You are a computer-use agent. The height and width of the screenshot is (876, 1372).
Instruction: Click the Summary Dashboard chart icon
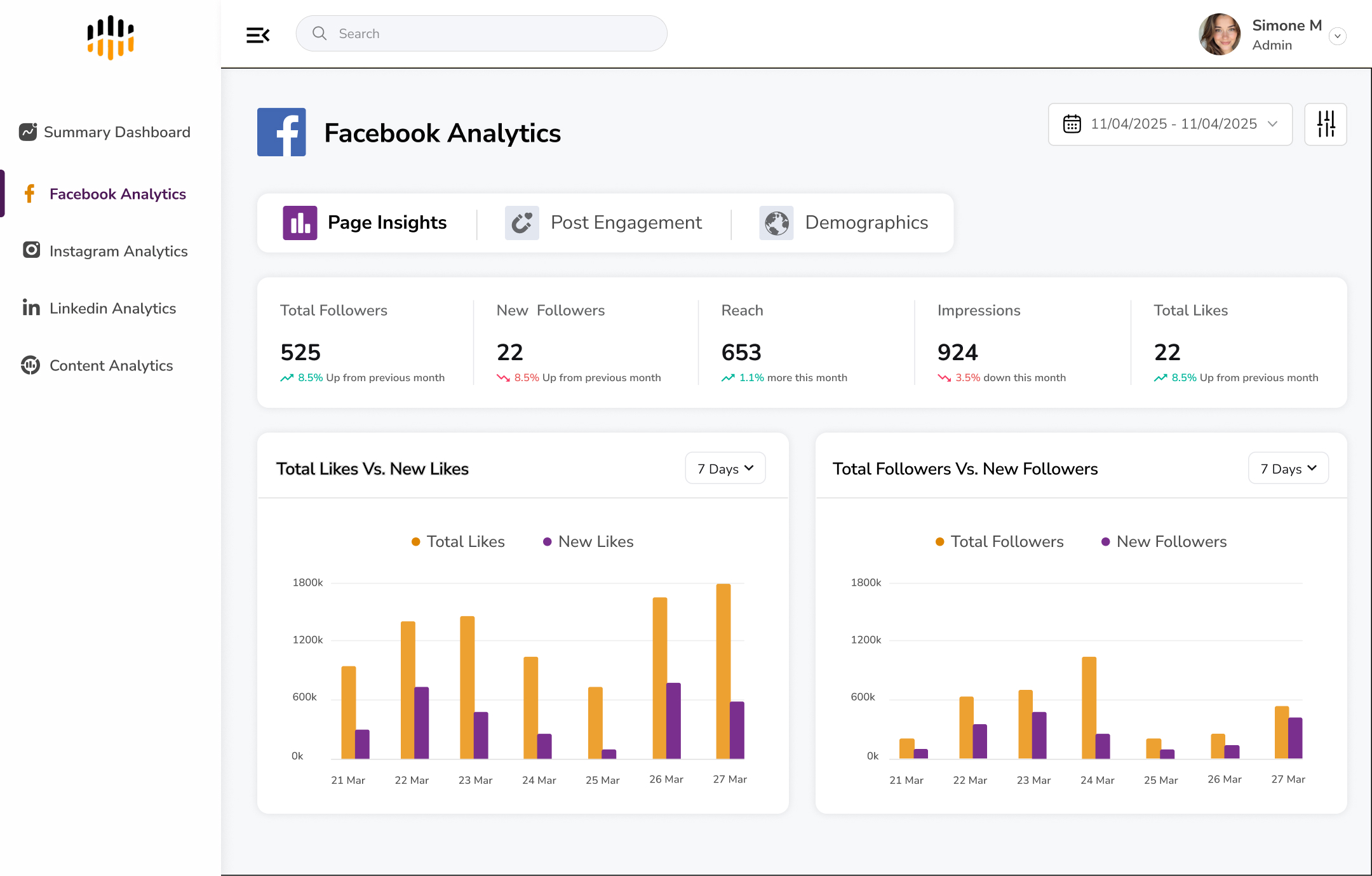pos(28,131)
